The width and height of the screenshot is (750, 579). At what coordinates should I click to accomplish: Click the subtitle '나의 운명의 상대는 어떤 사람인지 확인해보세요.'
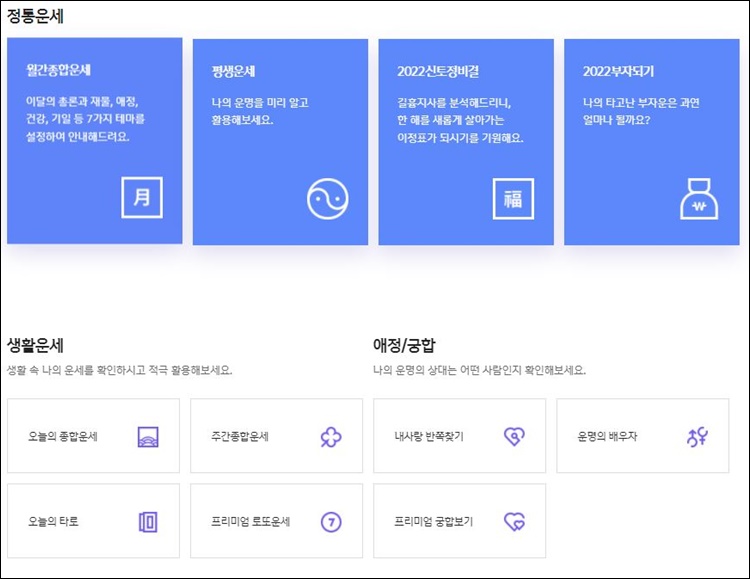click(479, 370)
